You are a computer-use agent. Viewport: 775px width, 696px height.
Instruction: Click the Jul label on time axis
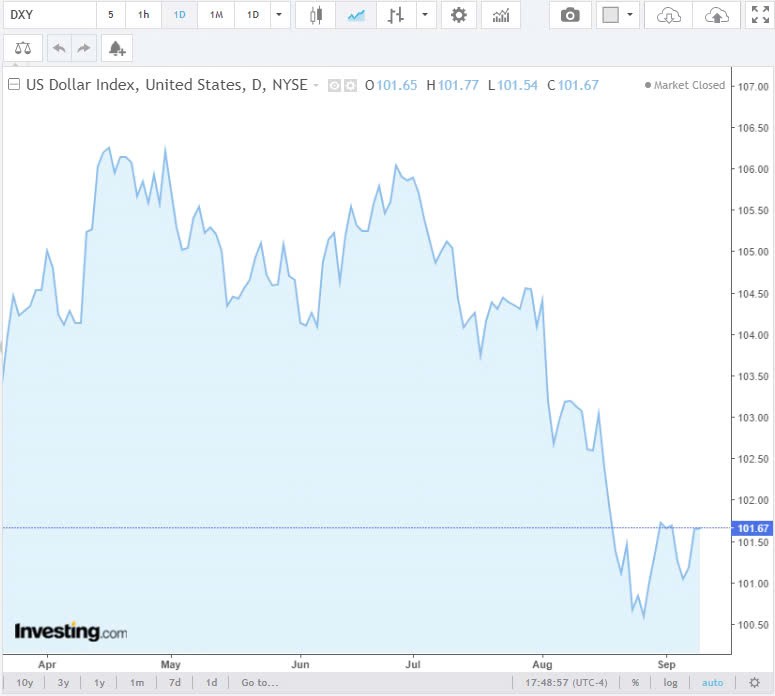[413, 664]
